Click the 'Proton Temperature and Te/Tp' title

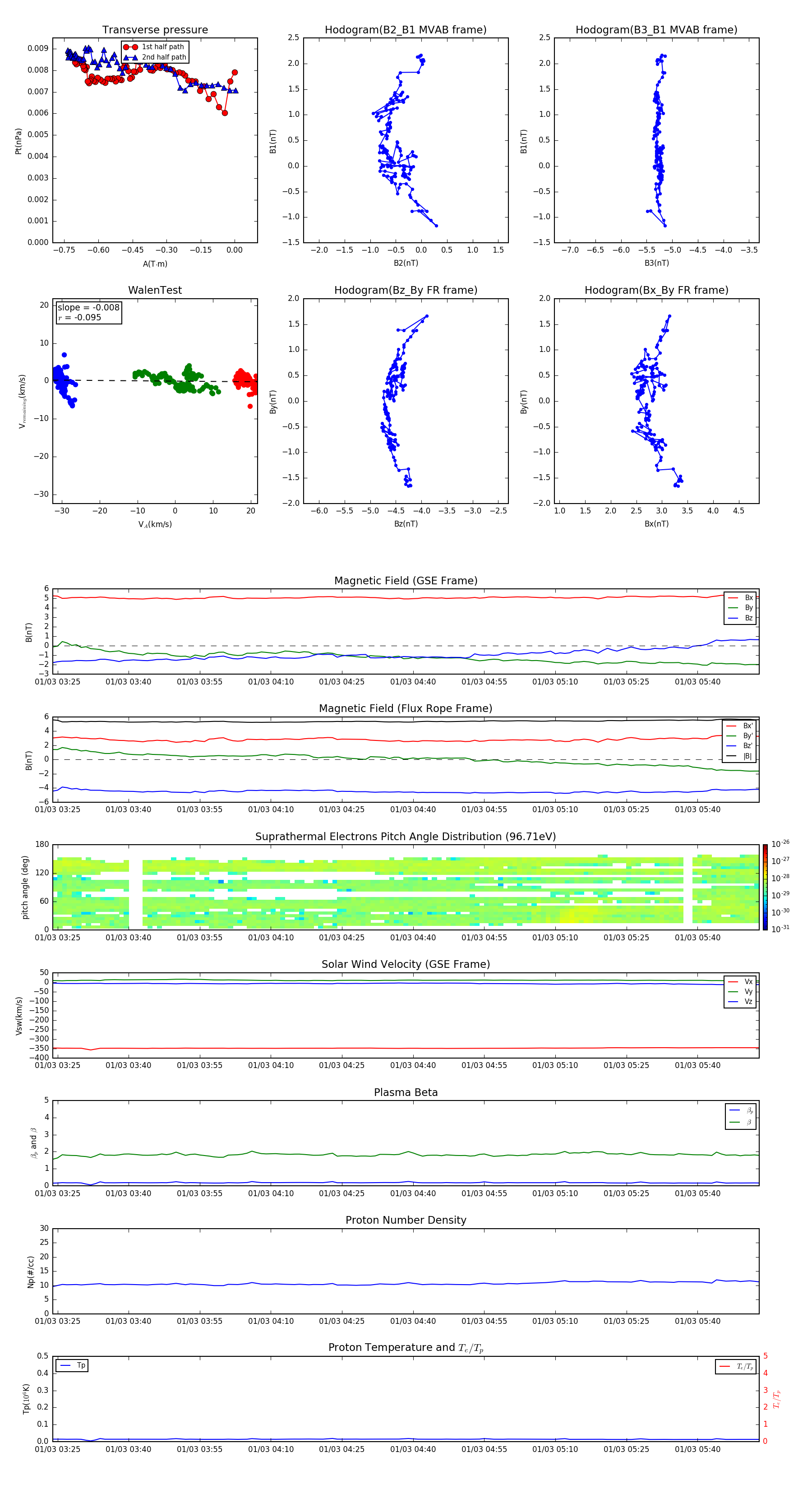click(406, 1348)
